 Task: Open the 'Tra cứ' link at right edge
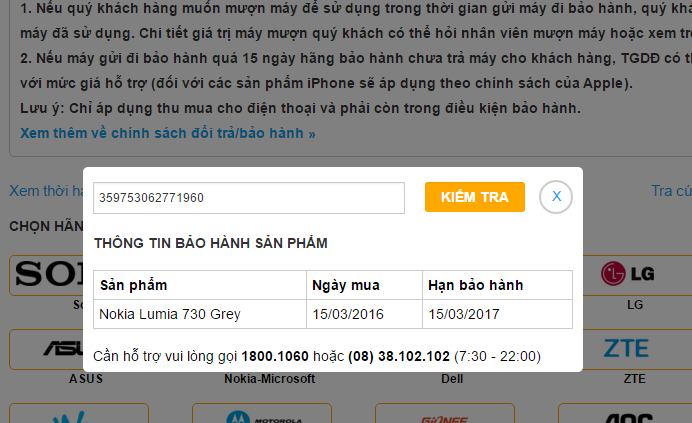click(671, 191)
